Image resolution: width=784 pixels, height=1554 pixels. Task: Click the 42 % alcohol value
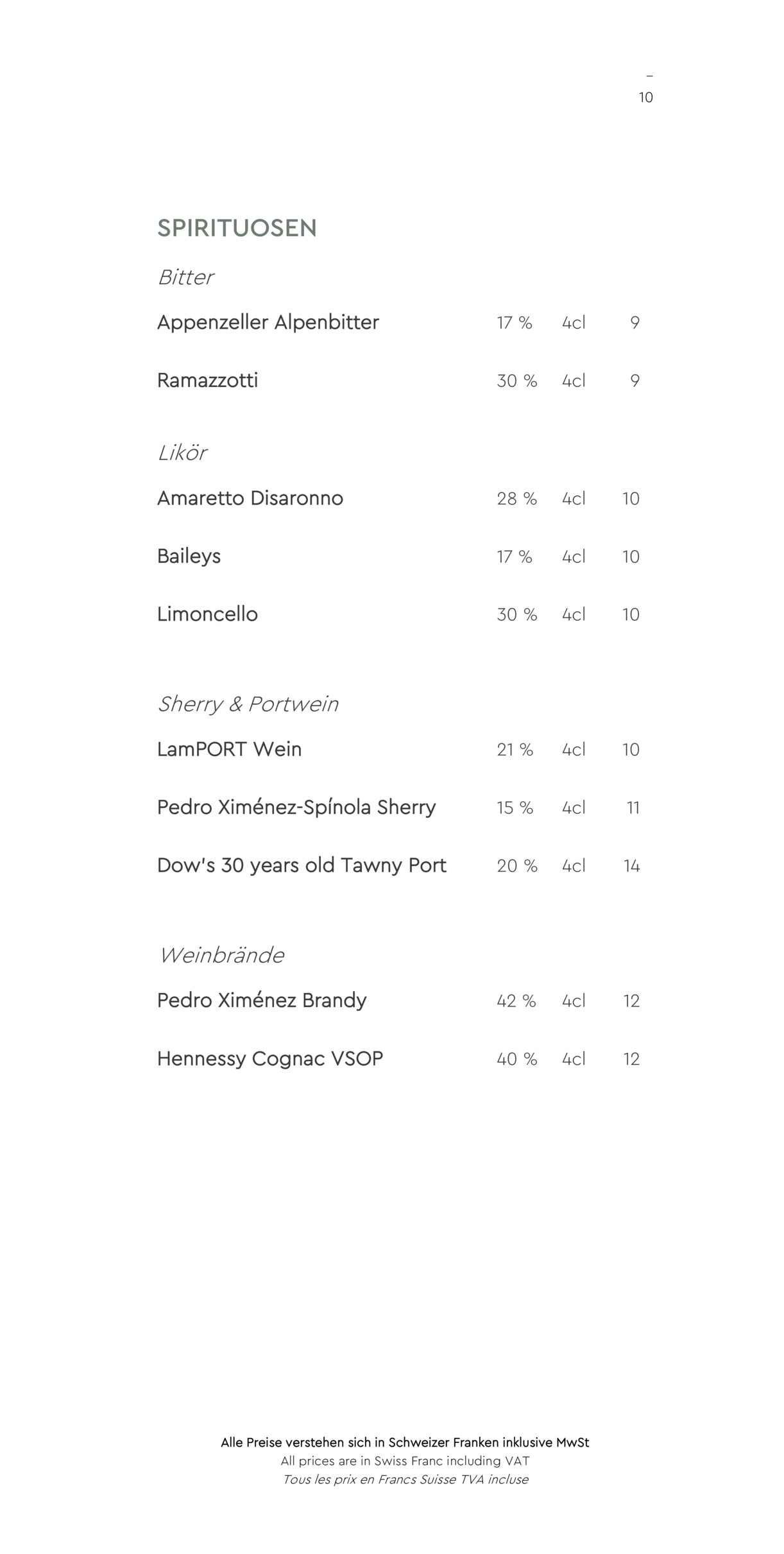coord(516,1001)
